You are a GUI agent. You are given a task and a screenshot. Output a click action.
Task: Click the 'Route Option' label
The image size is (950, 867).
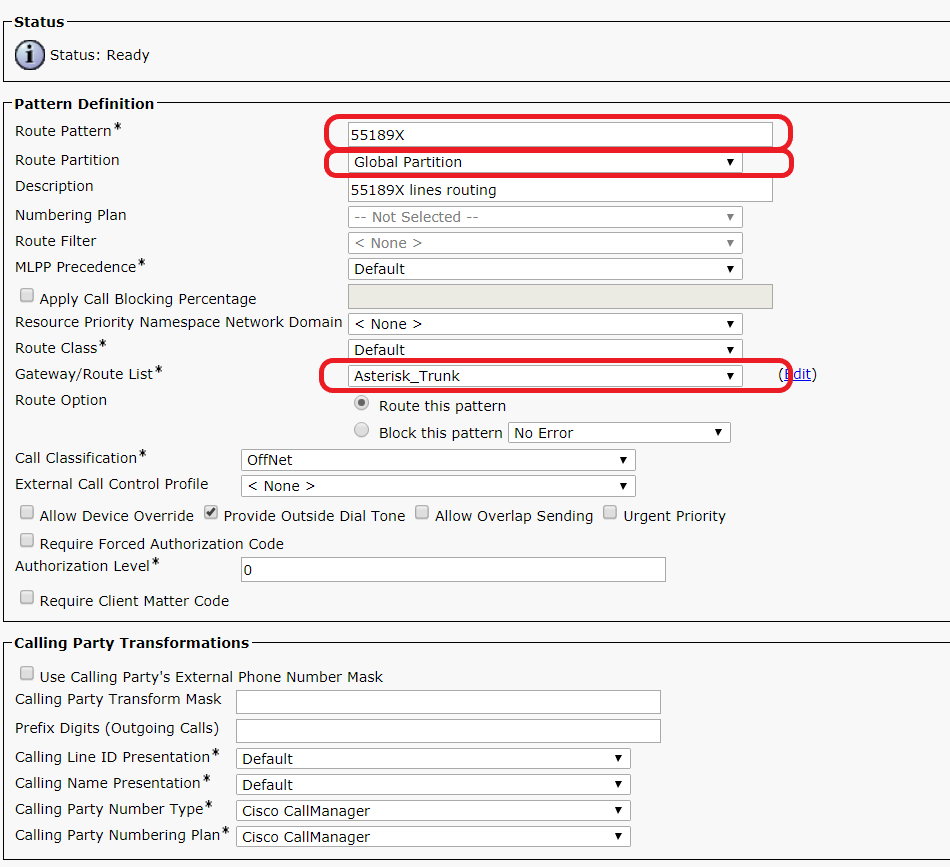click(x=61, y=400)
